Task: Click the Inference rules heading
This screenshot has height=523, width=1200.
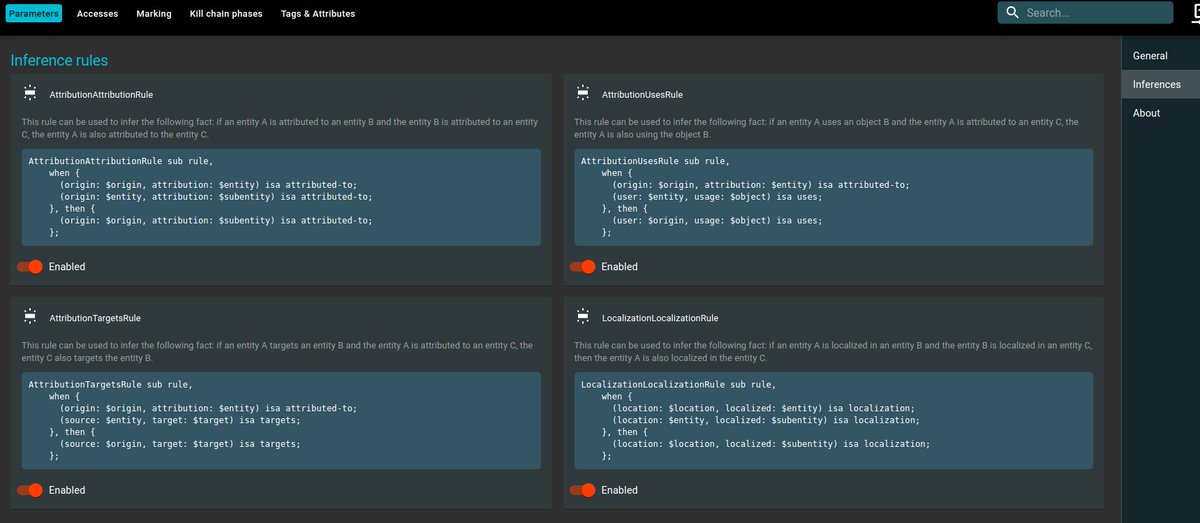Action: (59, 60)
